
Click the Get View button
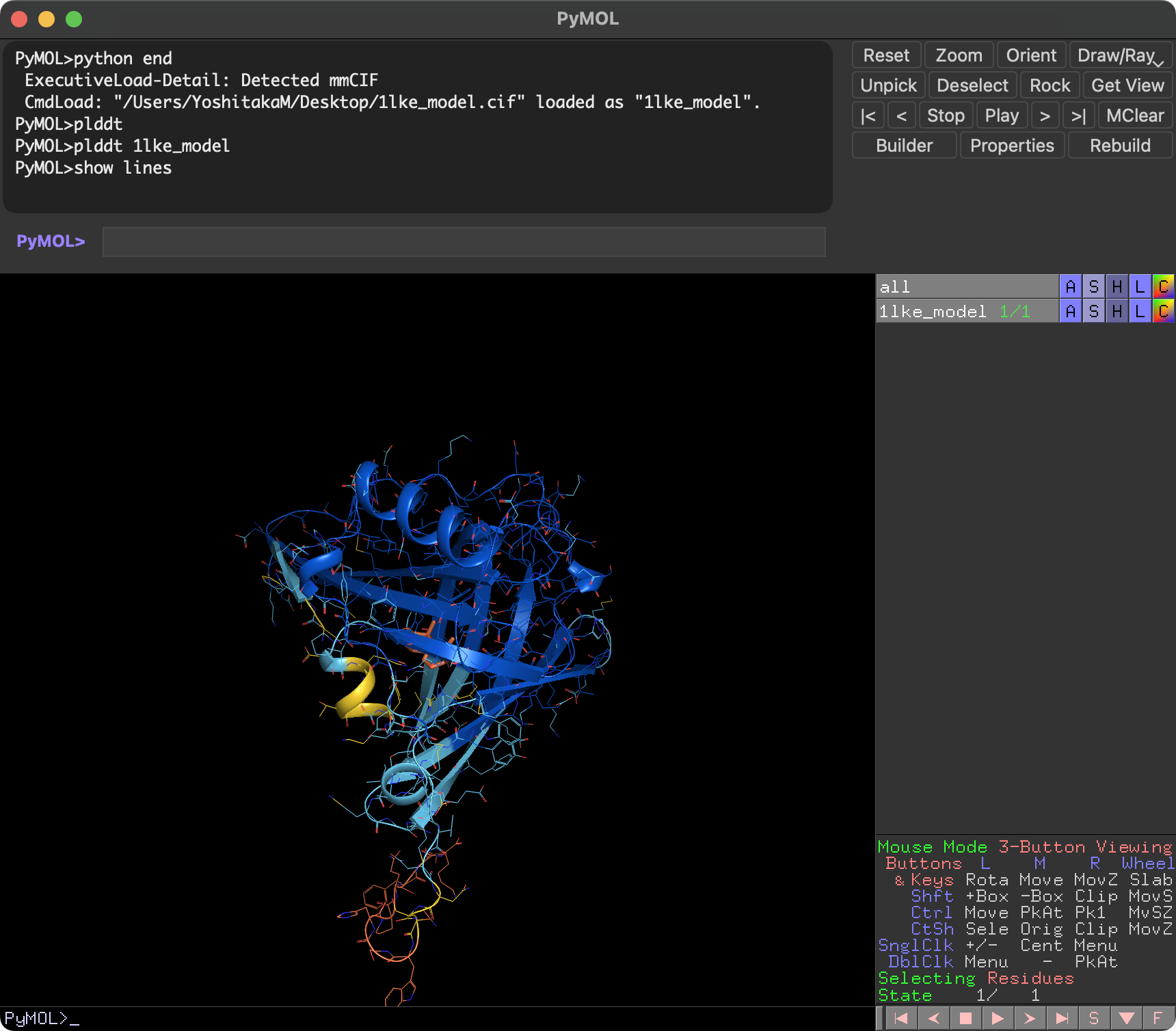[1127, 85]
